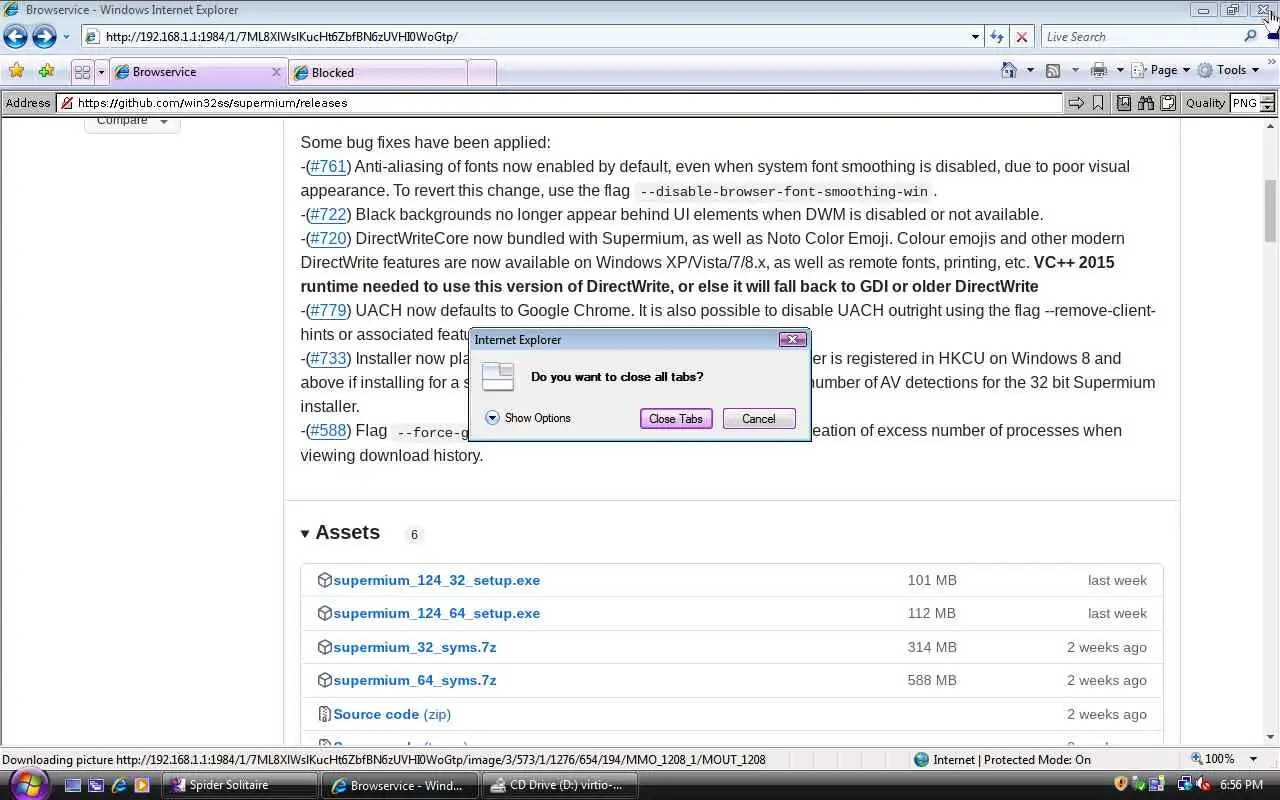Click the Add to Favorites icon

46,71
